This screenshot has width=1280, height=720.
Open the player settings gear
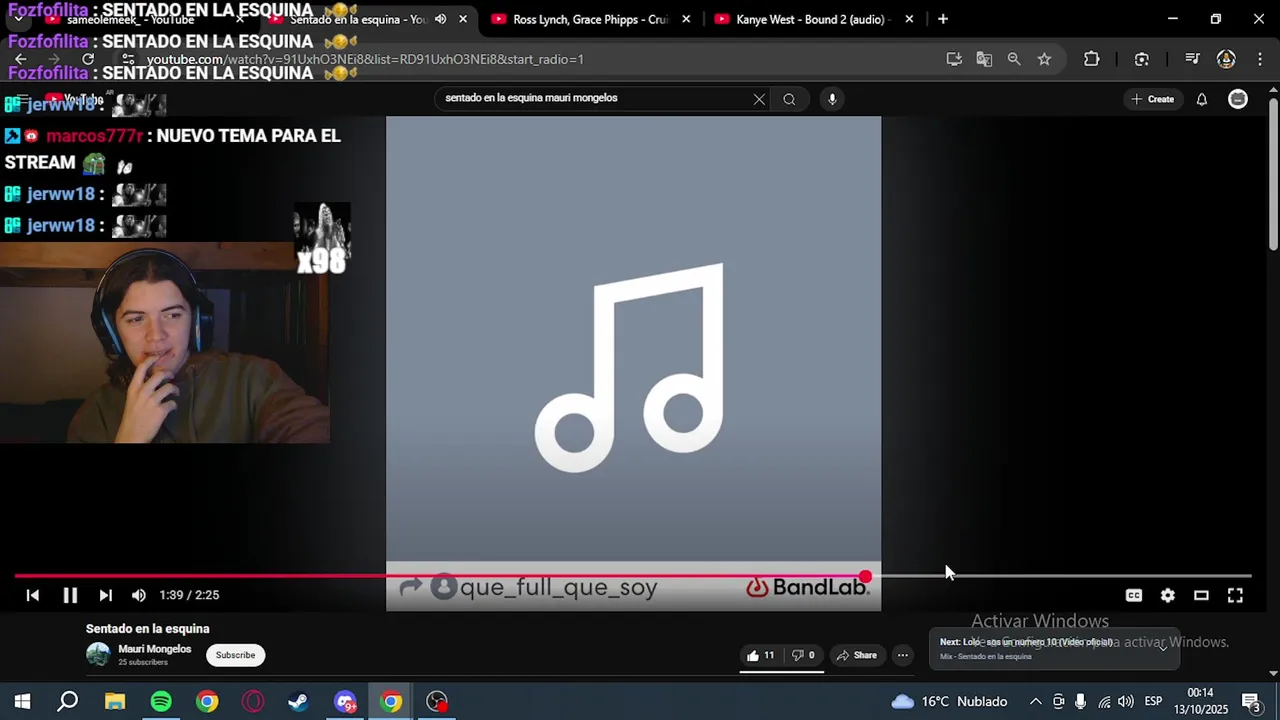coord(1168,595)
